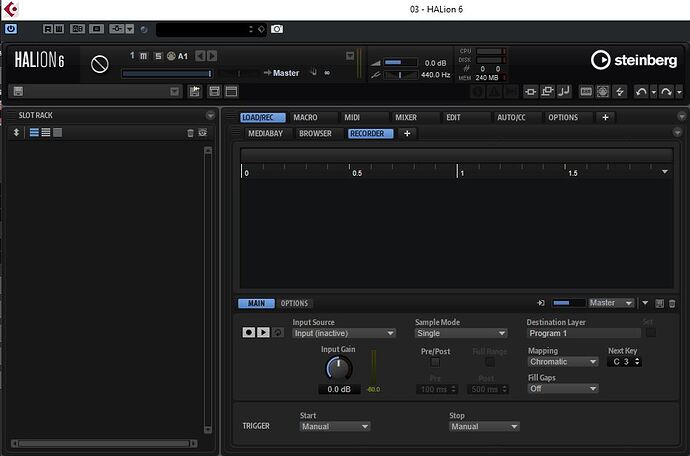Go to next program arrow

tap(212, 56)
